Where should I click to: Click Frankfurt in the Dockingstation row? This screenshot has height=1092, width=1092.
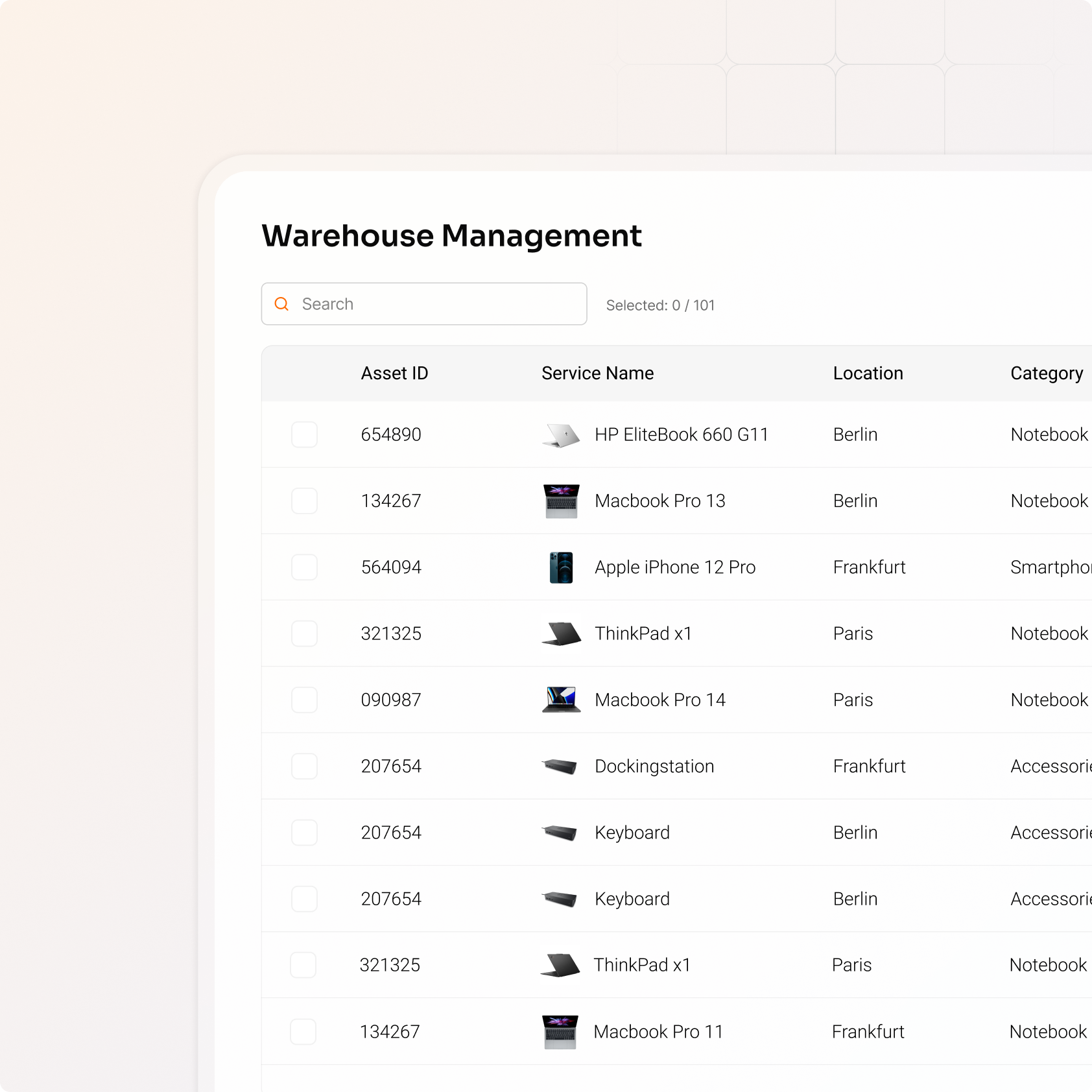pos(869,766)
